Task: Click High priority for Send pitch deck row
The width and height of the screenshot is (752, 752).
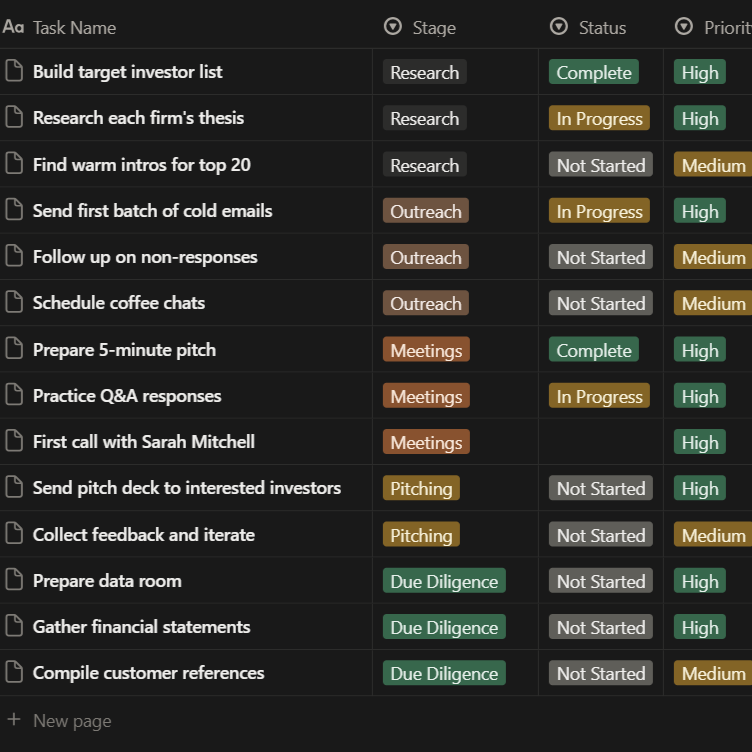Action: [700, 488]
